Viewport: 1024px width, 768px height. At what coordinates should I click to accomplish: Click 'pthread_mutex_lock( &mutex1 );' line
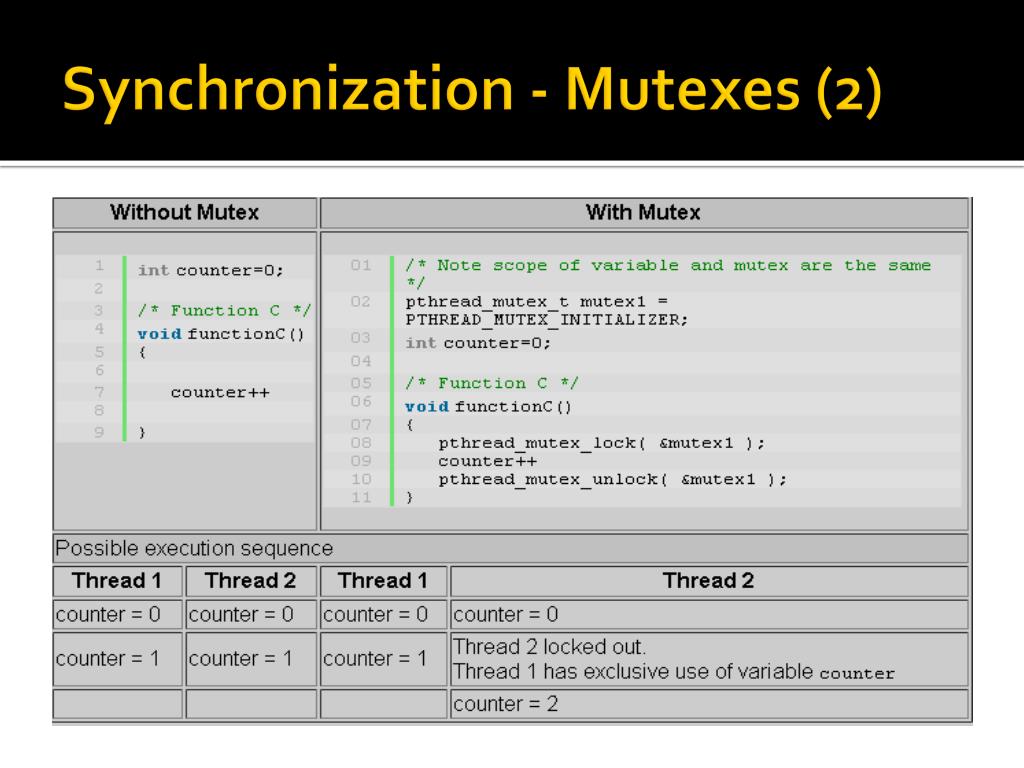click(x=601, y=443)
